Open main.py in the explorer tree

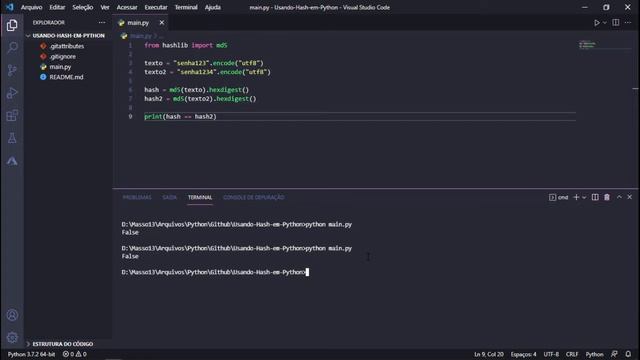[x=60, y=67]
